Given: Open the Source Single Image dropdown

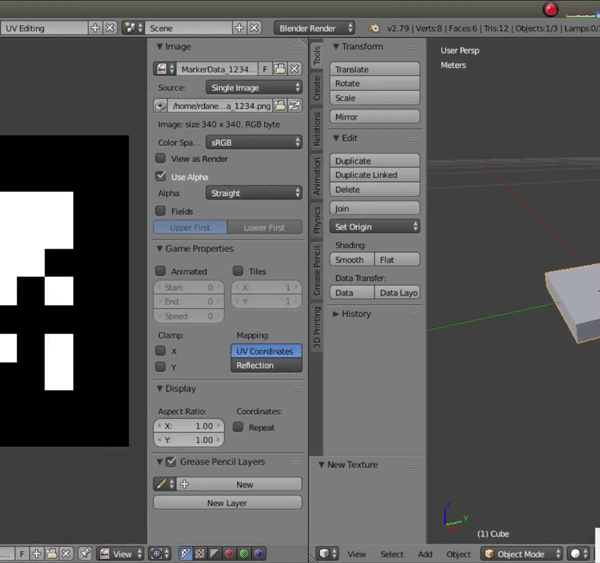Looking at the screenshot, I should 254,87.
